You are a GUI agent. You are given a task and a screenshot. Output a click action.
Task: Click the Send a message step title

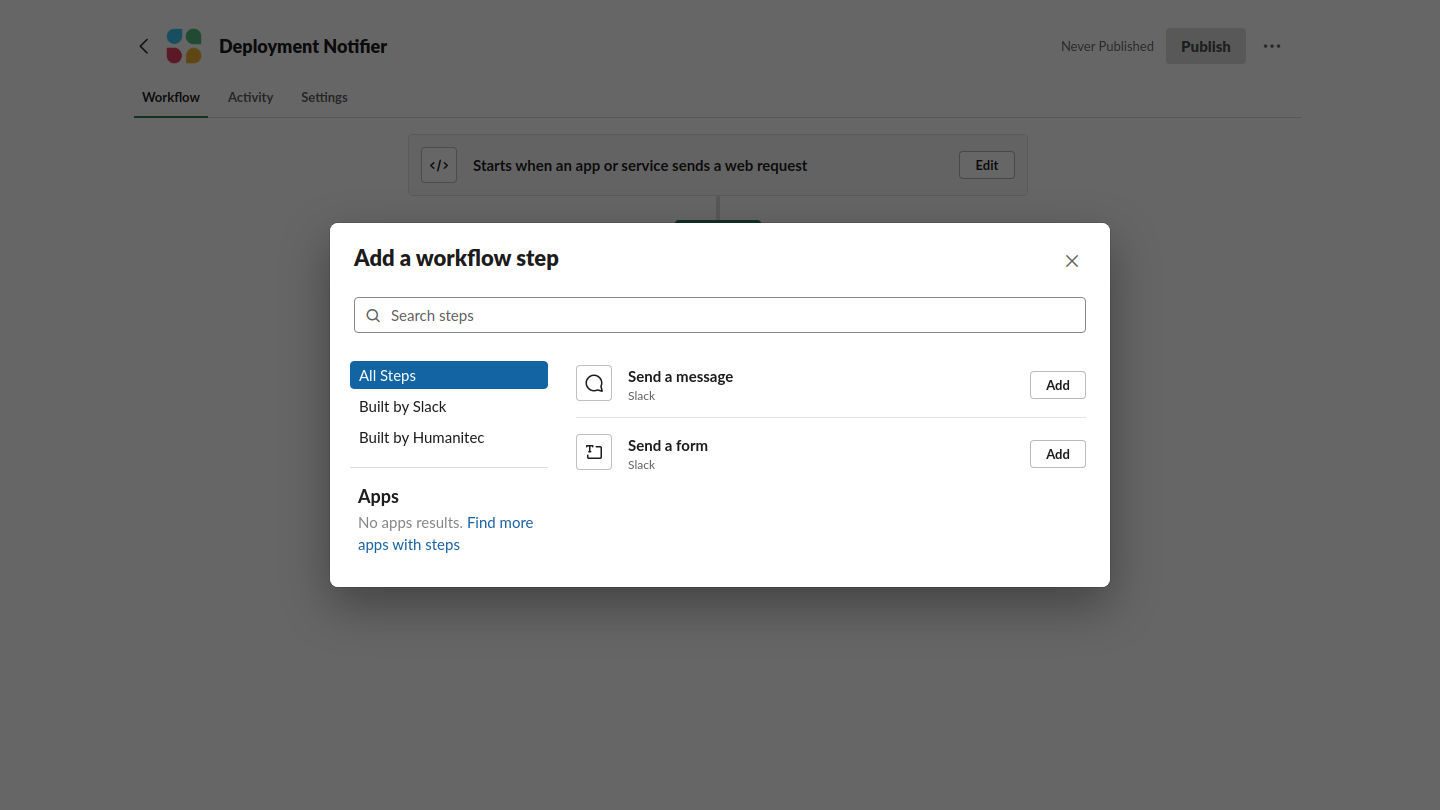pos(680,376)
